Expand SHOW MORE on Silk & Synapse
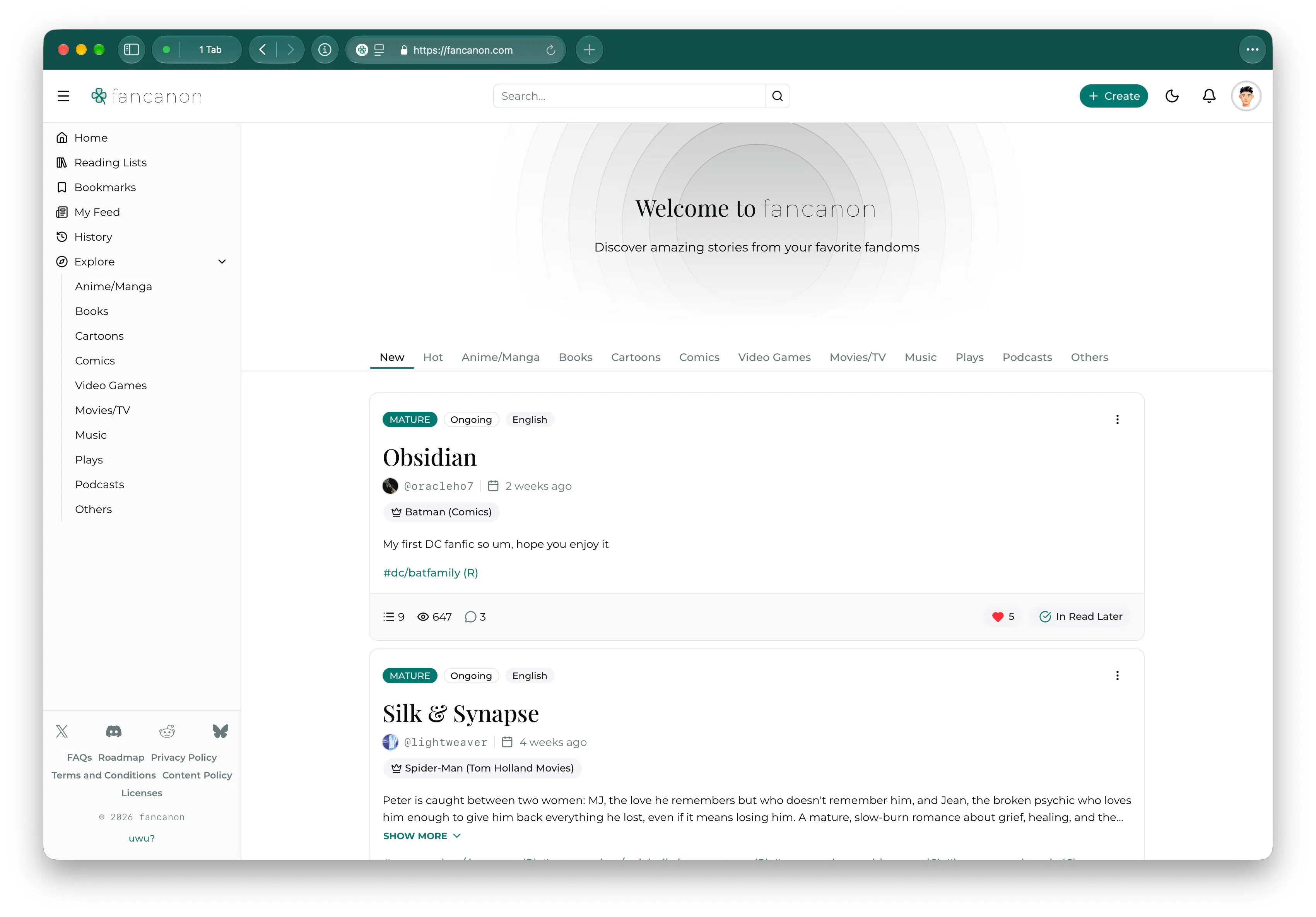1316x917 pixels. 421,836
